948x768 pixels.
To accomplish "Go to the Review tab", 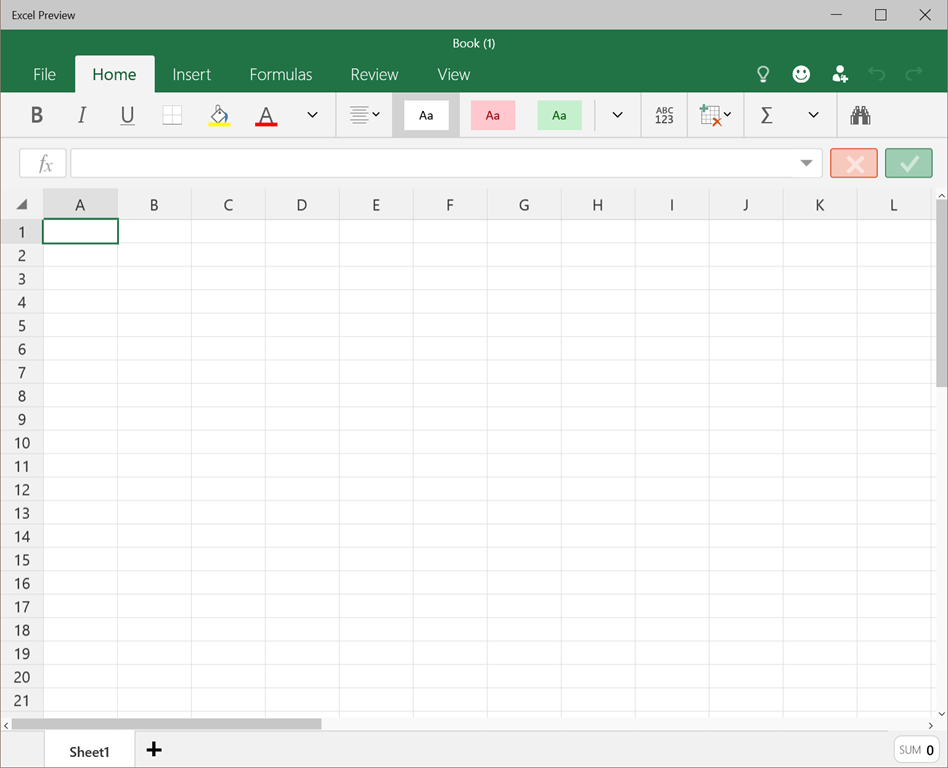I will point(374,74).
